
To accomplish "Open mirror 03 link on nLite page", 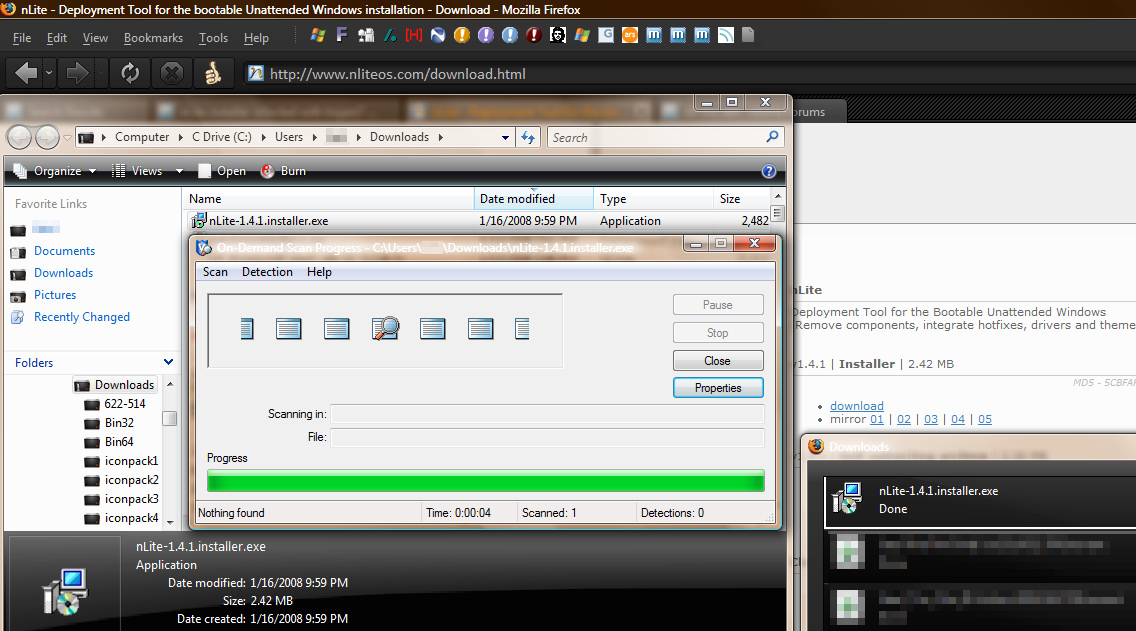I will click(930, 419).
